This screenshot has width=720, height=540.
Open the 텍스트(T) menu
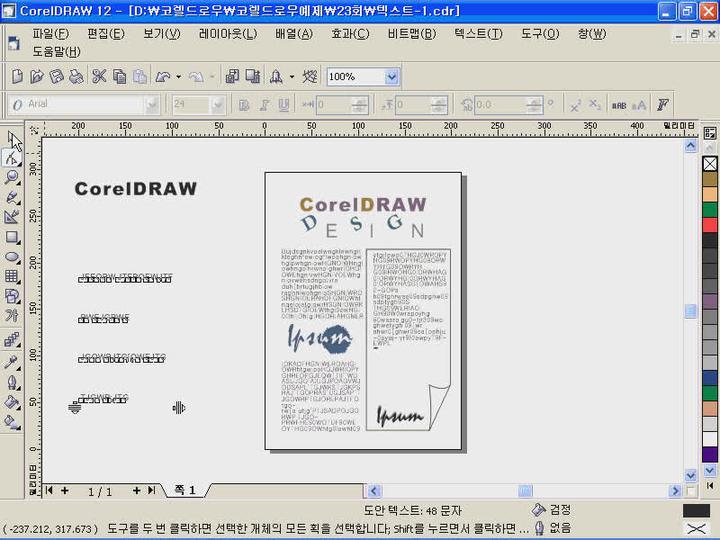[x=478, y=34]
